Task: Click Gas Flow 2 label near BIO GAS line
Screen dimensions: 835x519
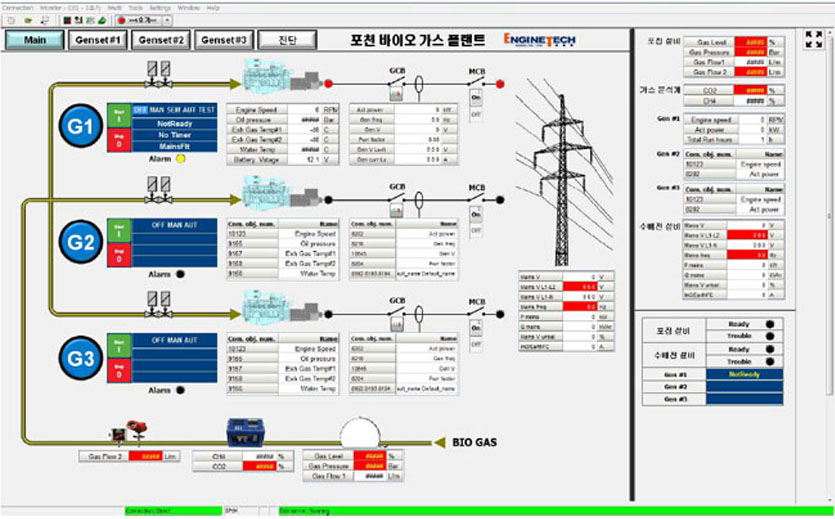Action: 104,457
